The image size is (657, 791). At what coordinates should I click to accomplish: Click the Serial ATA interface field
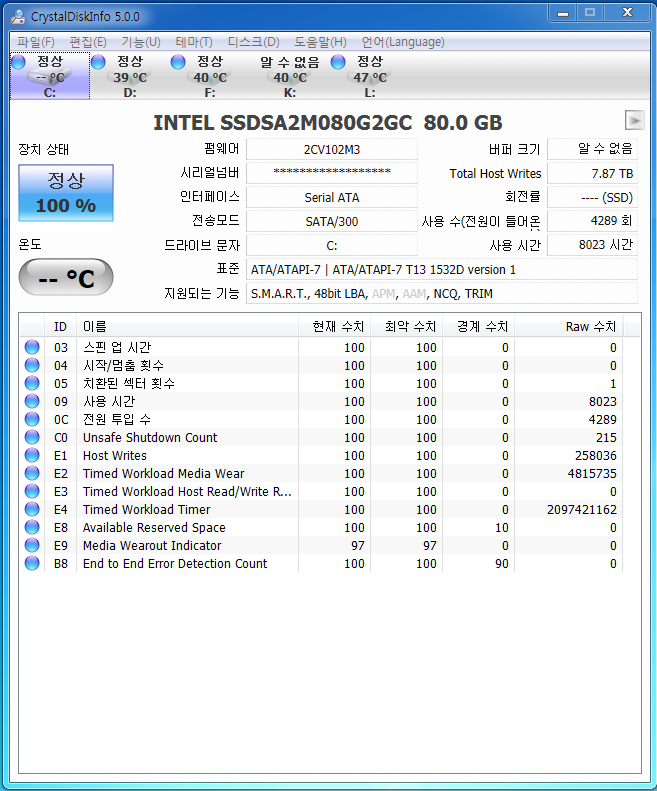click(332, 197)
